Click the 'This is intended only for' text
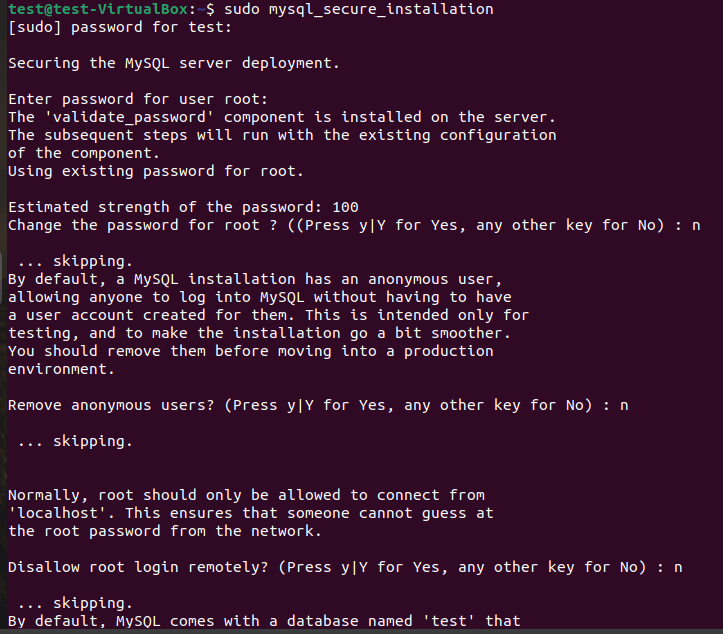Image resolution: width=723 pixels, height=634 pixels. (x=417, y=315)
